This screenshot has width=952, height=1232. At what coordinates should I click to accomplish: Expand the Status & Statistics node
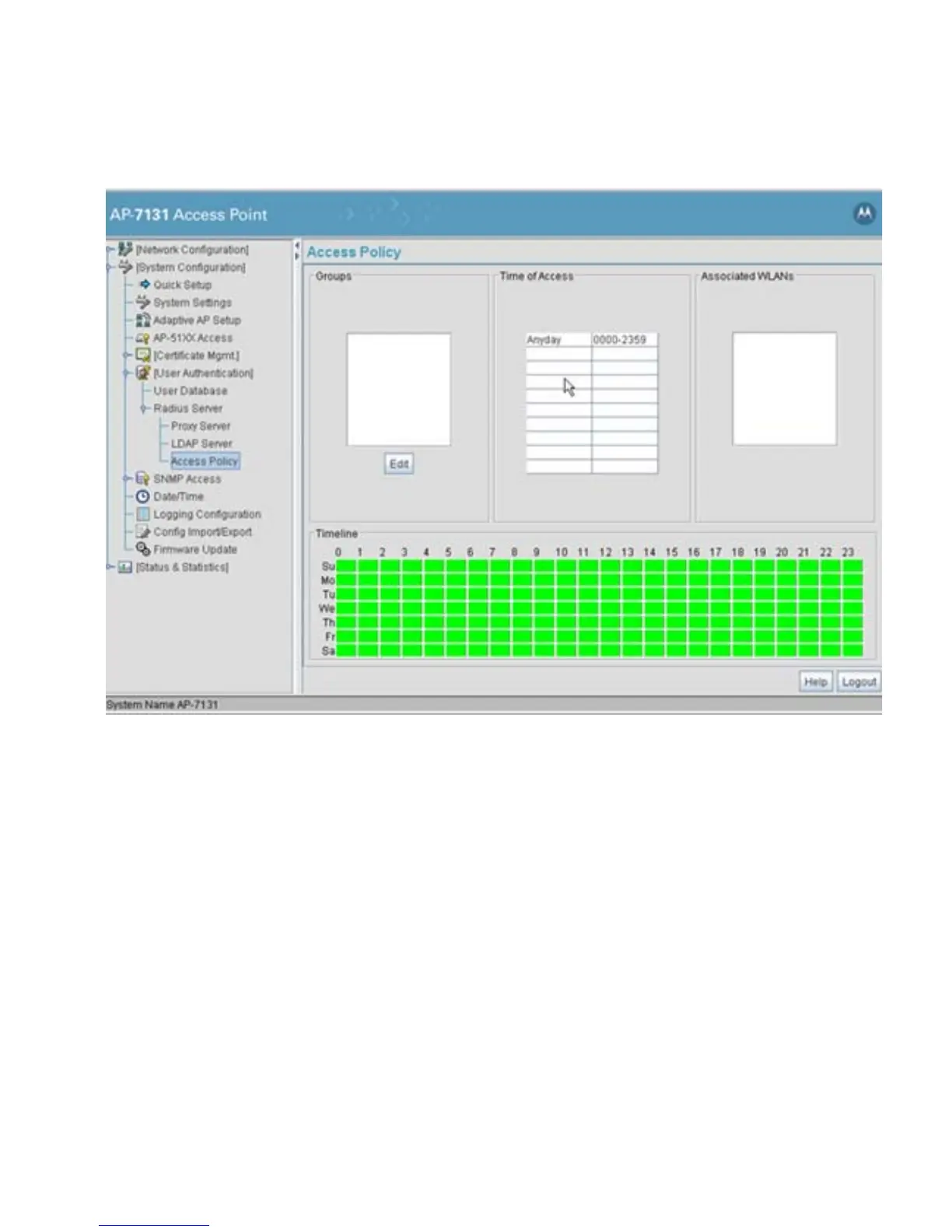110,567
